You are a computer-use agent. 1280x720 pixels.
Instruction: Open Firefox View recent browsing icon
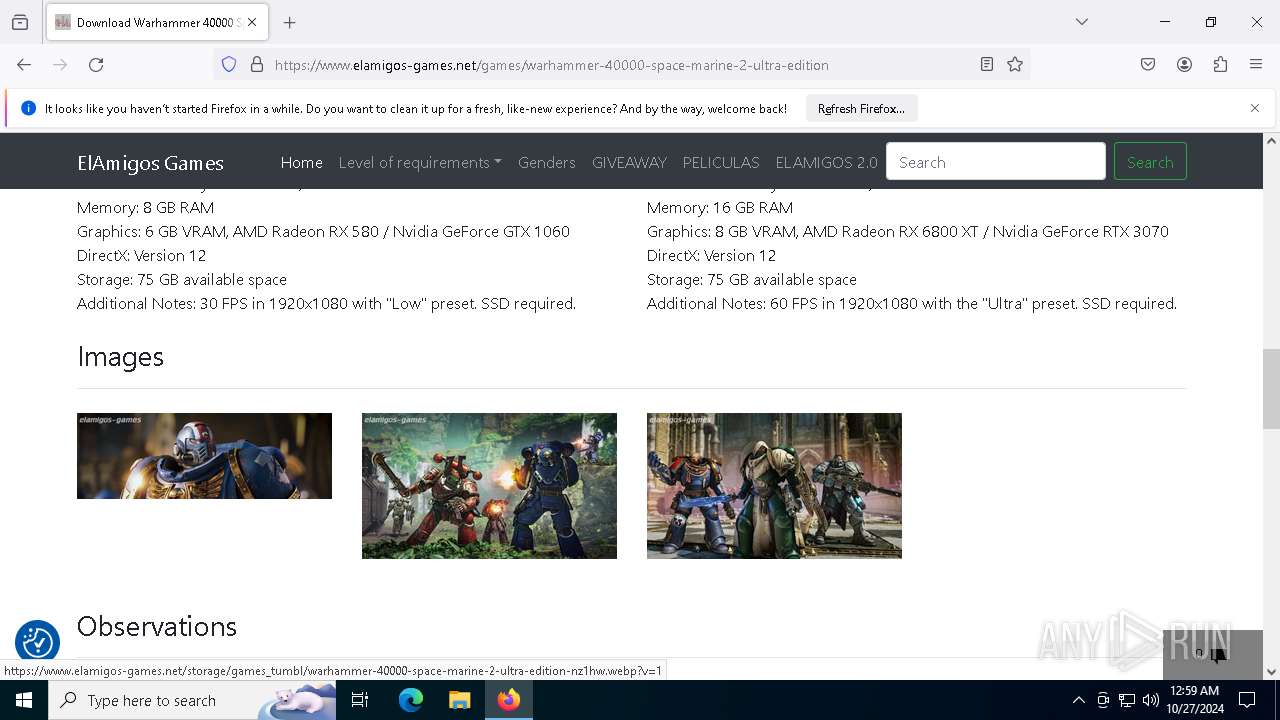click(20, 22)
